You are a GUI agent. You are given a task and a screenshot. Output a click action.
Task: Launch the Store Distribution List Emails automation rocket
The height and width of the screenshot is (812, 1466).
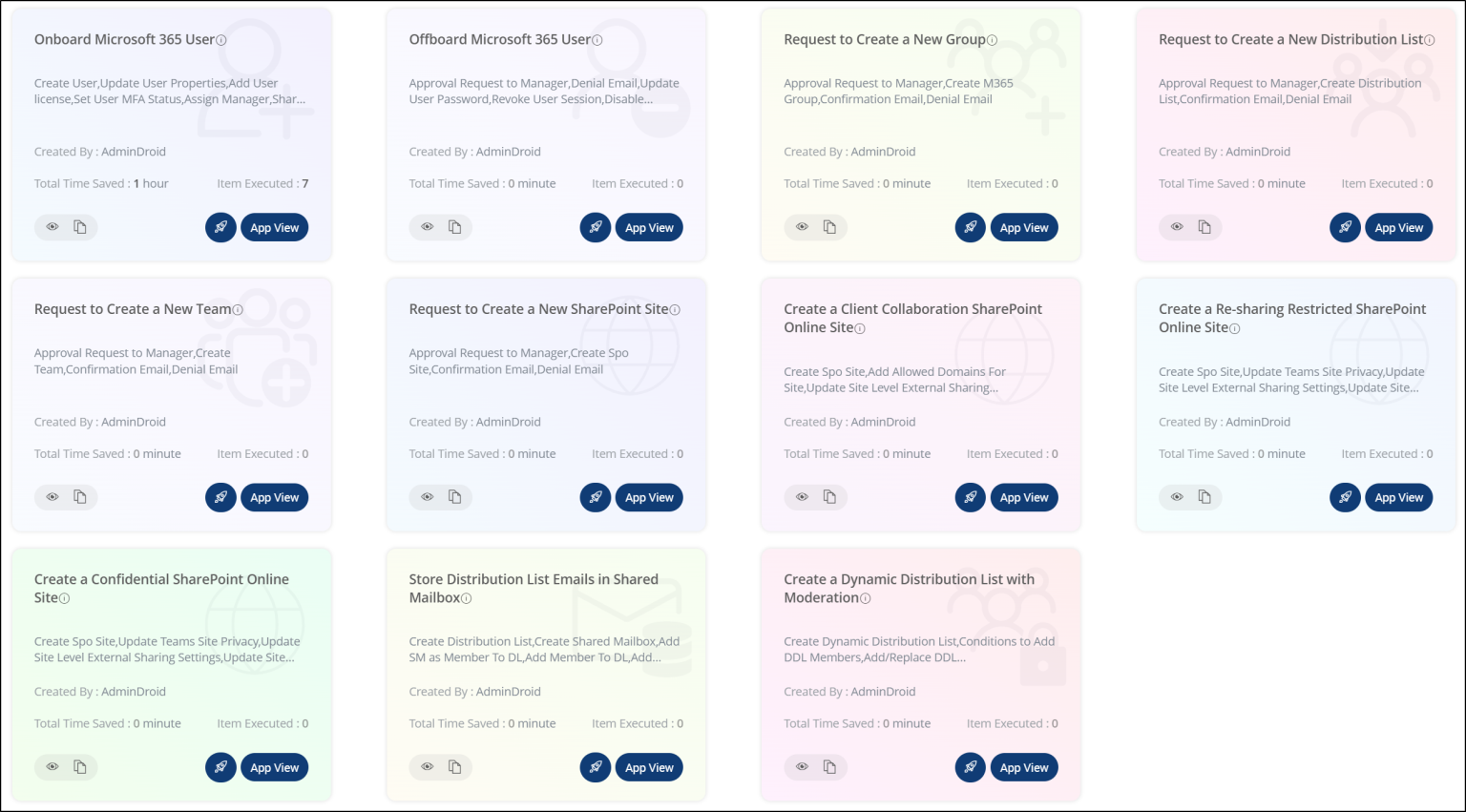[x=596, y=767]
